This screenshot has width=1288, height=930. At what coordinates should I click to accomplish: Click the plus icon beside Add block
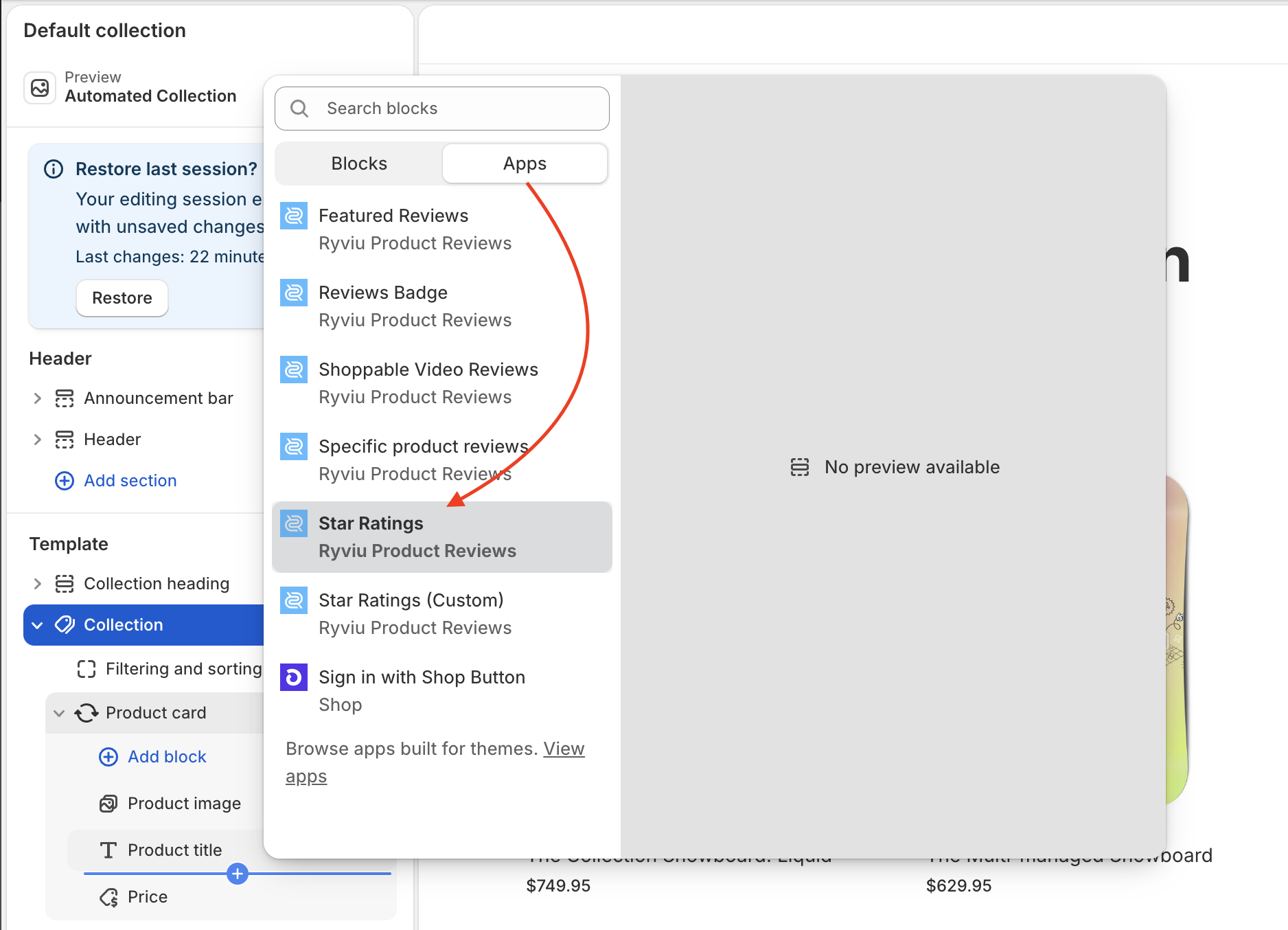(108, 757)
